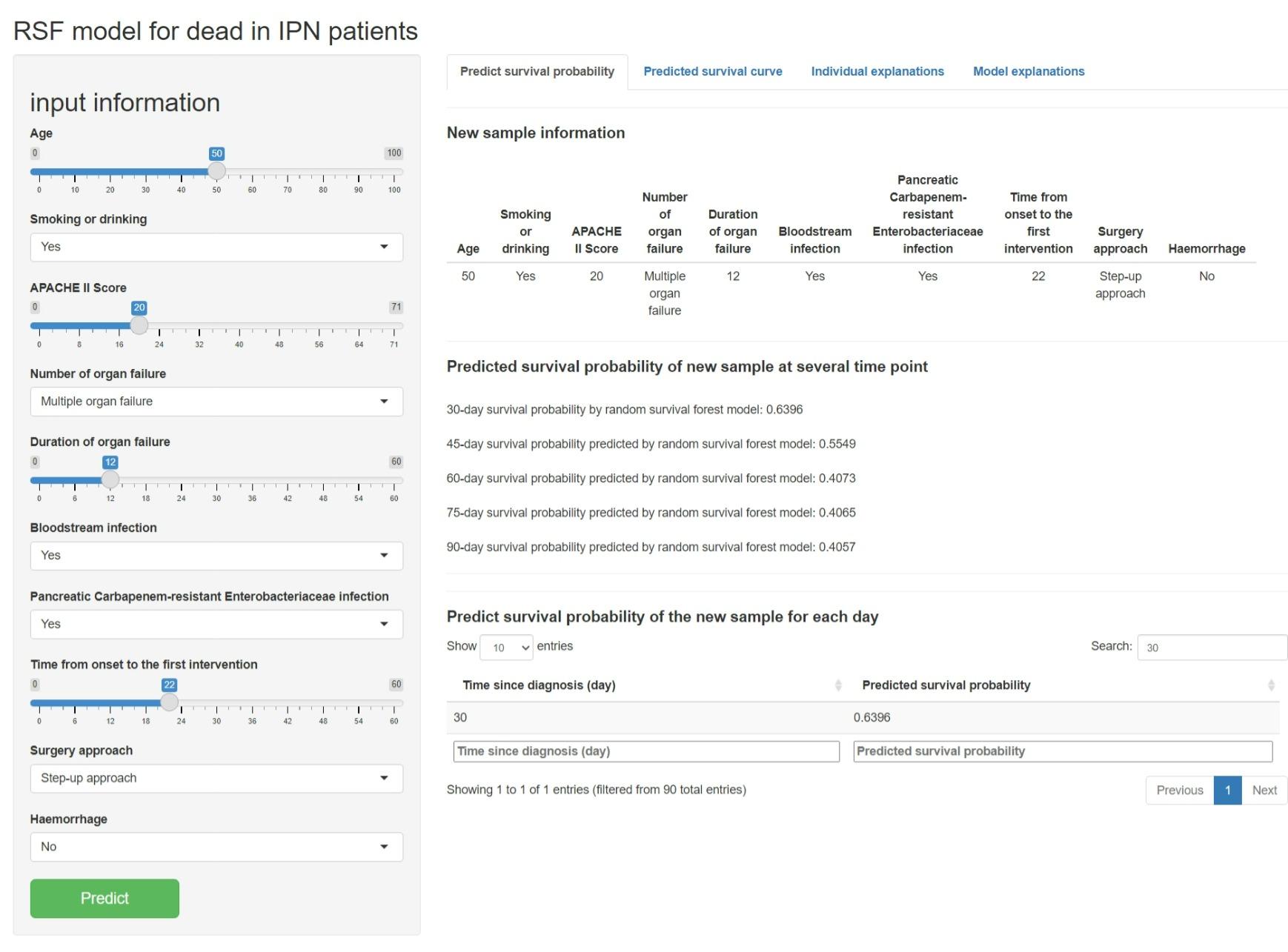Open the Number of organ failure dropdown
Viewport: 1288px width, 952px height.
coord(216,402)
